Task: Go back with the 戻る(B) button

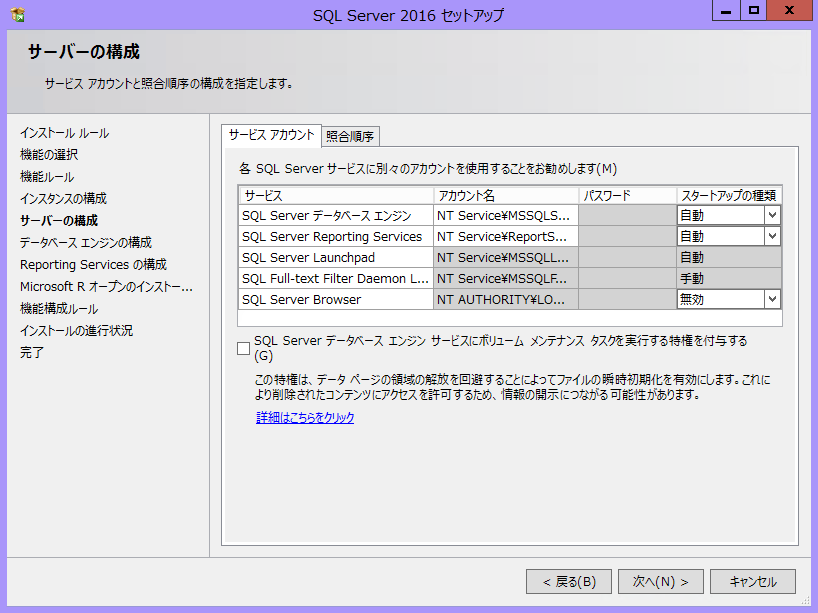Action: (x=569, y=581)
